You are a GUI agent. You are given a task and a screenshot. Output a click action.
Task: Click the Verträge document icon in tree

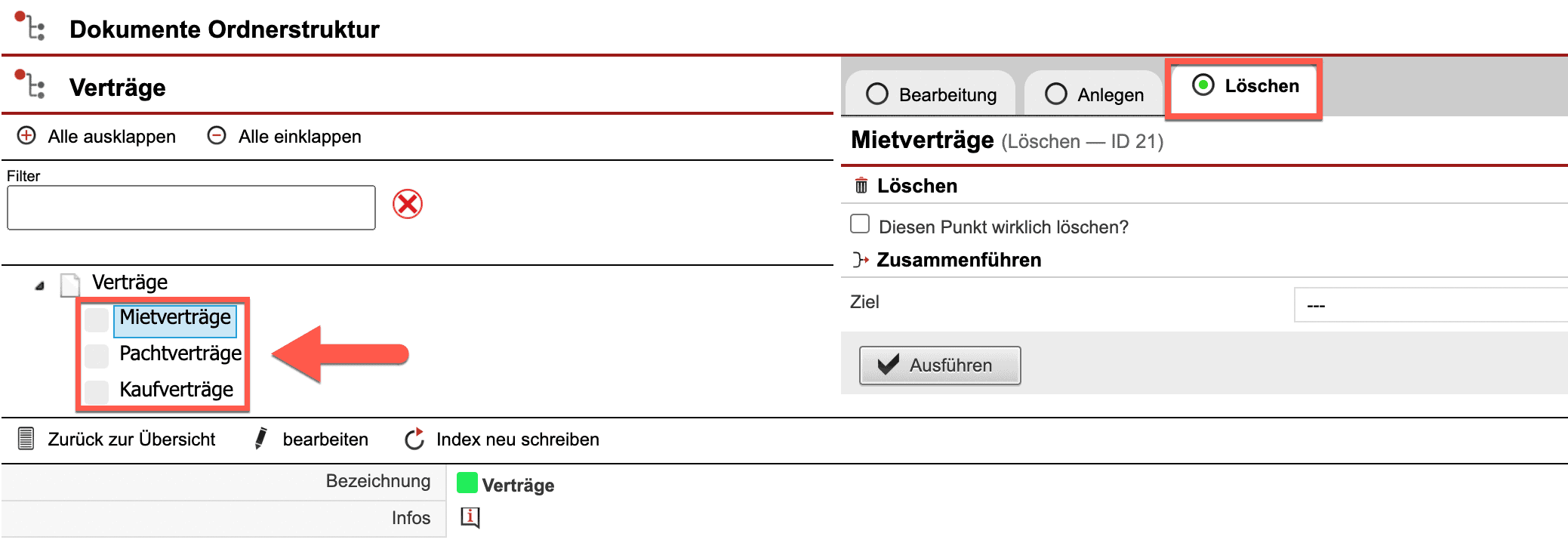point(70,285)
